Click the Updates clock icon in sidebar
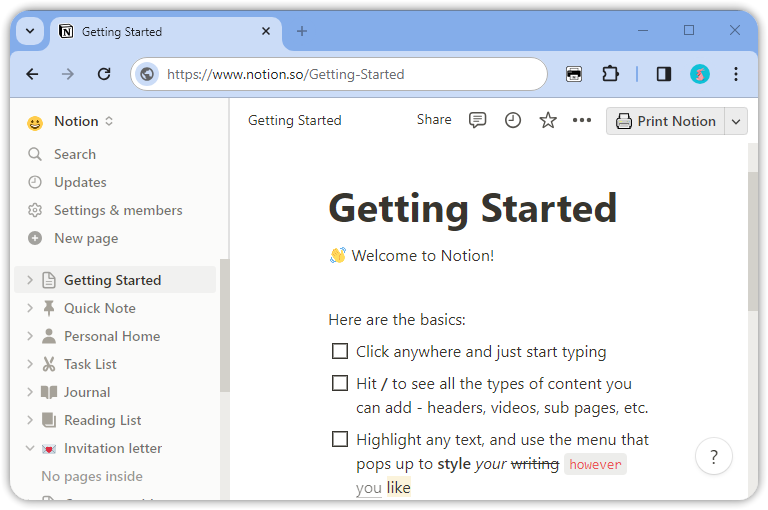This screenshot has height=510, width=768. [x=35, y=182]
